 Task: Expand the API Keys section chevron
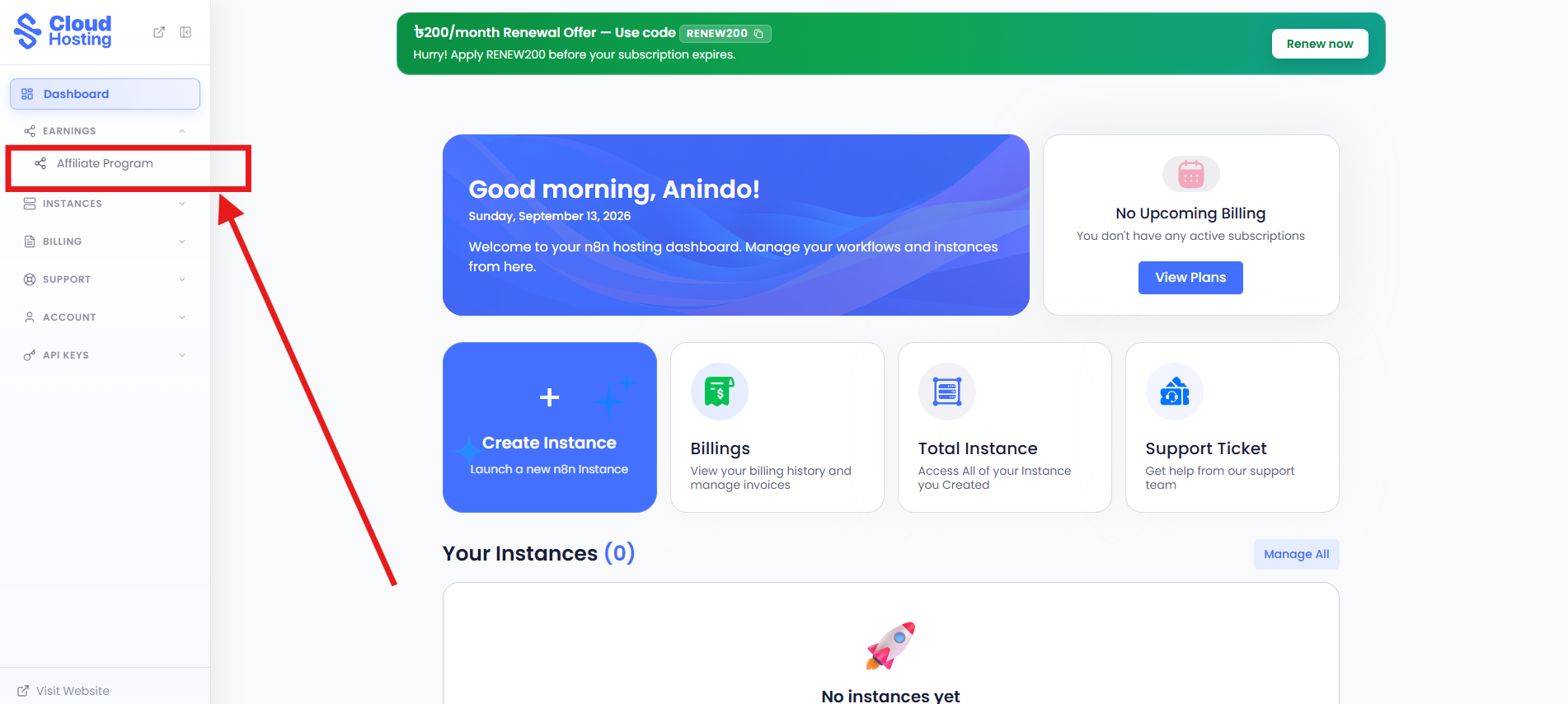point(182,355)
